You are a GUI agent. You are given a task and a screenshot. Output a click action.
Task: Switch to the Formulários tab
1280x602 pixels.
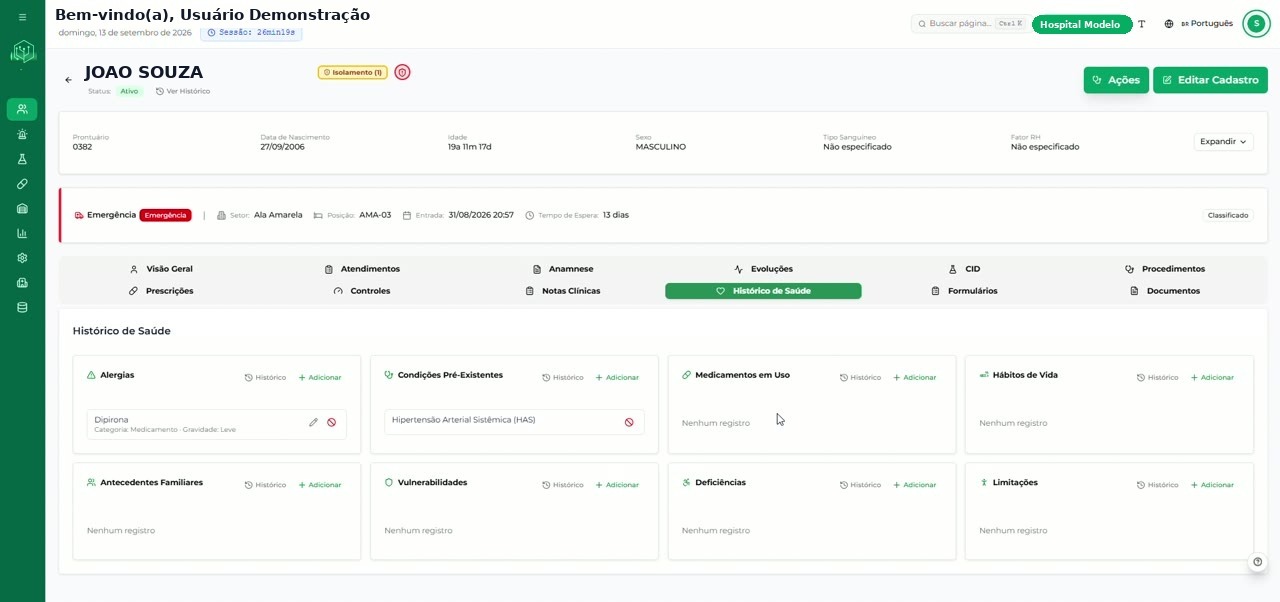(964, 291)
